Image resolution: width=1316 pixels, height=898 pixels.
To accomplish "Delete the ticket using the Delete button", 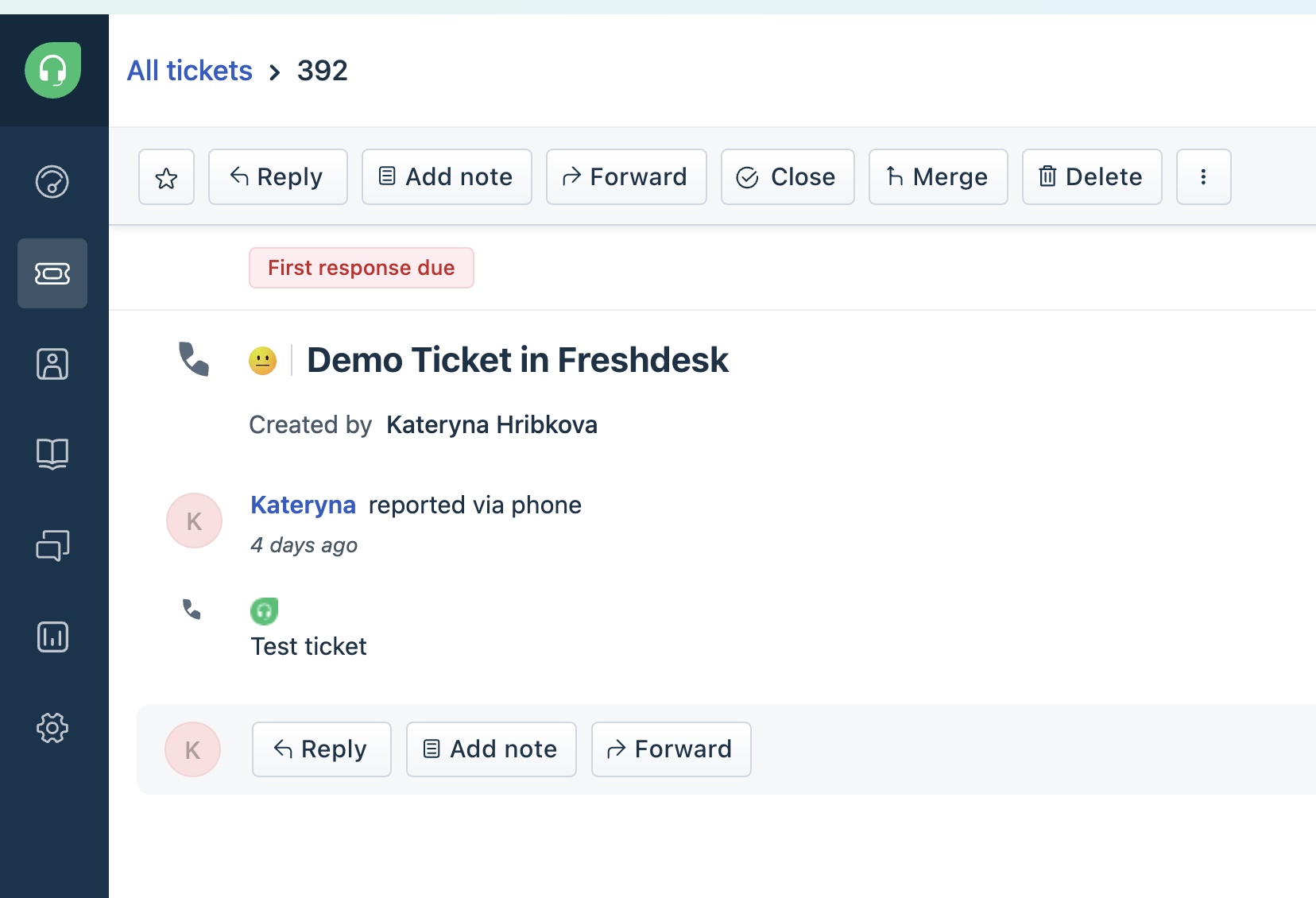I will click(1092, 177).
